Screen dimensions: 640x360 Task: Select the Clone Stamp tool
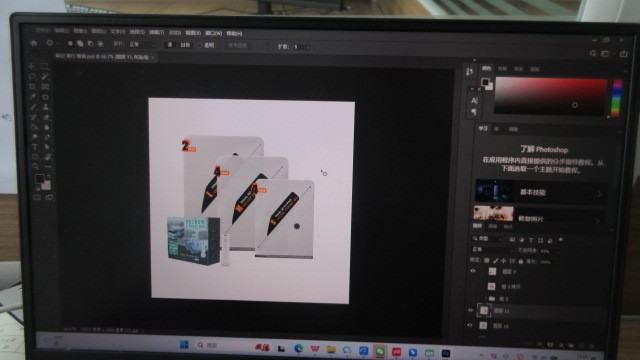[x=46, y=107]
